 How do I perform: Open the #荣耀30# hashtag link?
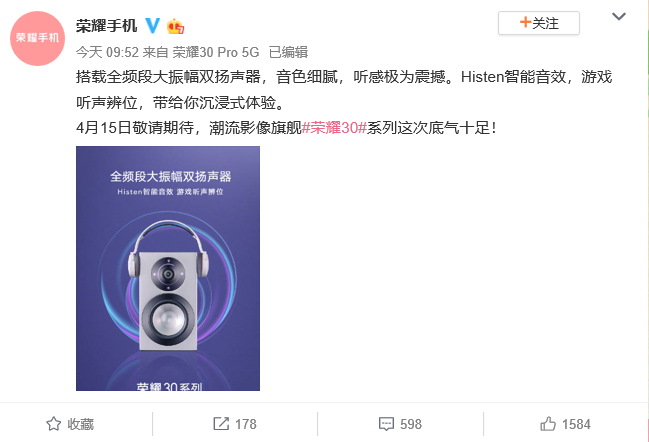point(334,128)
